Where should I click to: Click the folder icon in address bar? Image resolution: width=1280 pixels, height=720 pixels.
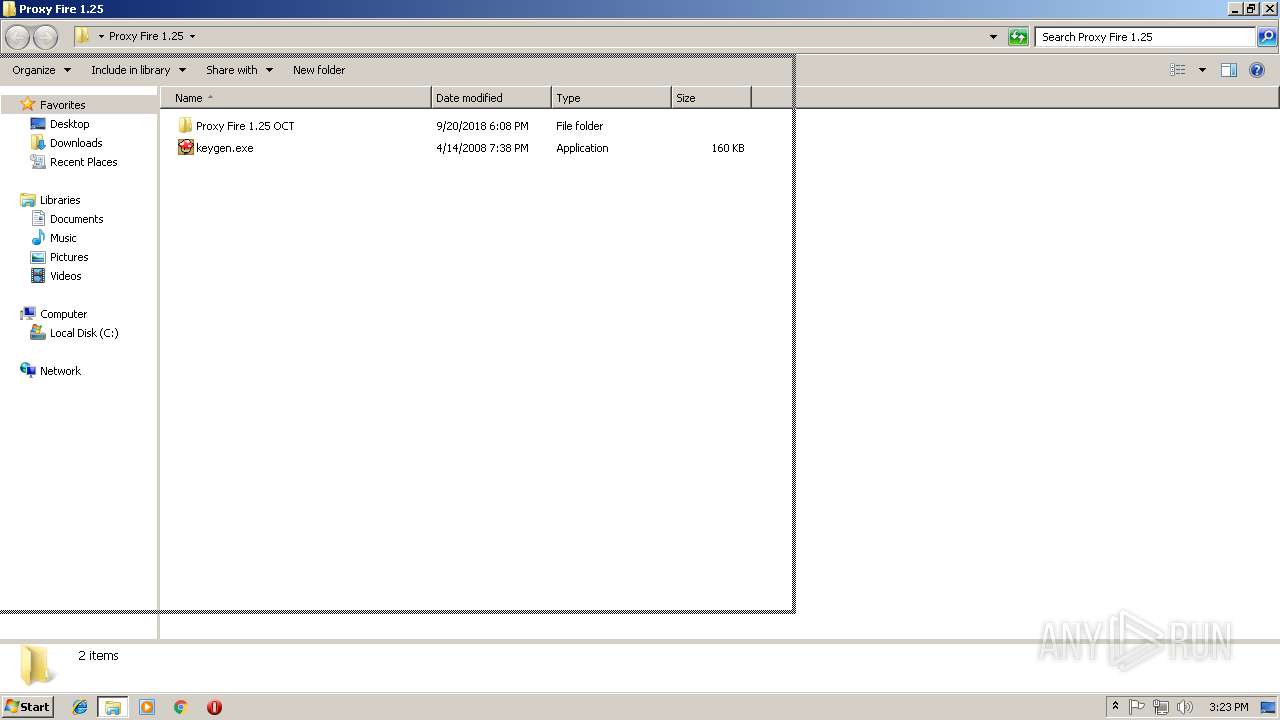point(82,36)
